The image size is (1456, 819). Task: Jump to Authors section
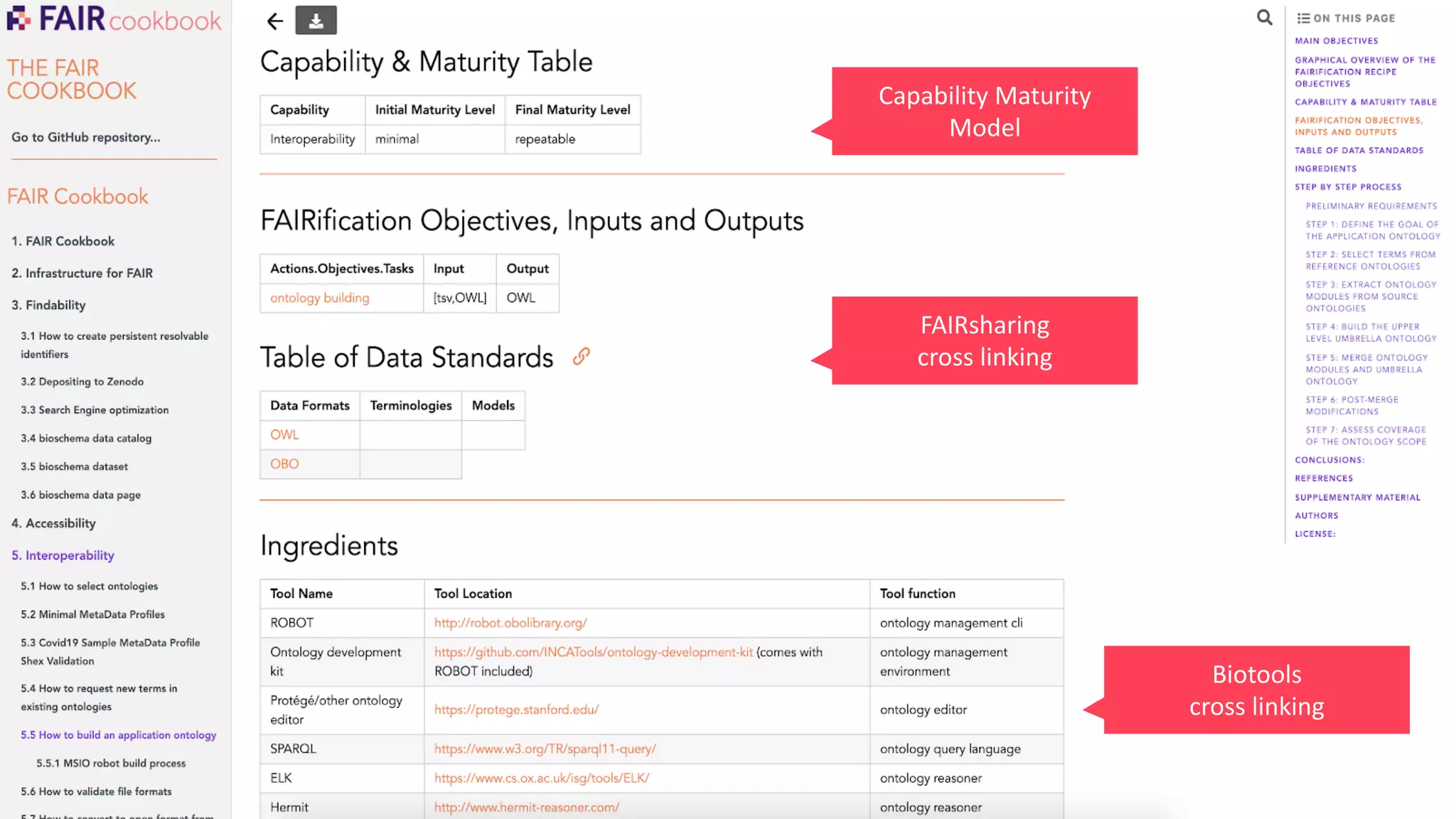pyautogui.click(x=1316, y=516)
